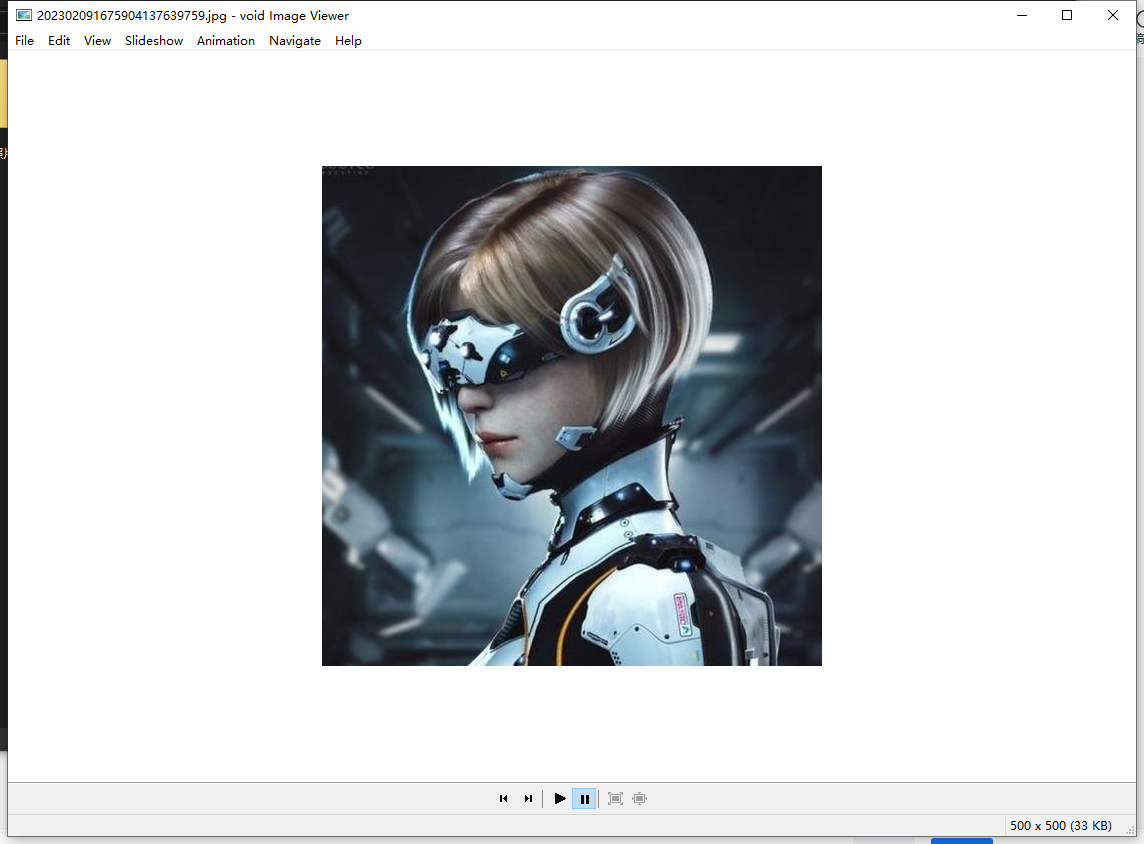This screenshot has height=844, width=1144.
Task: Open the File menu
Action: click(24, 40)
